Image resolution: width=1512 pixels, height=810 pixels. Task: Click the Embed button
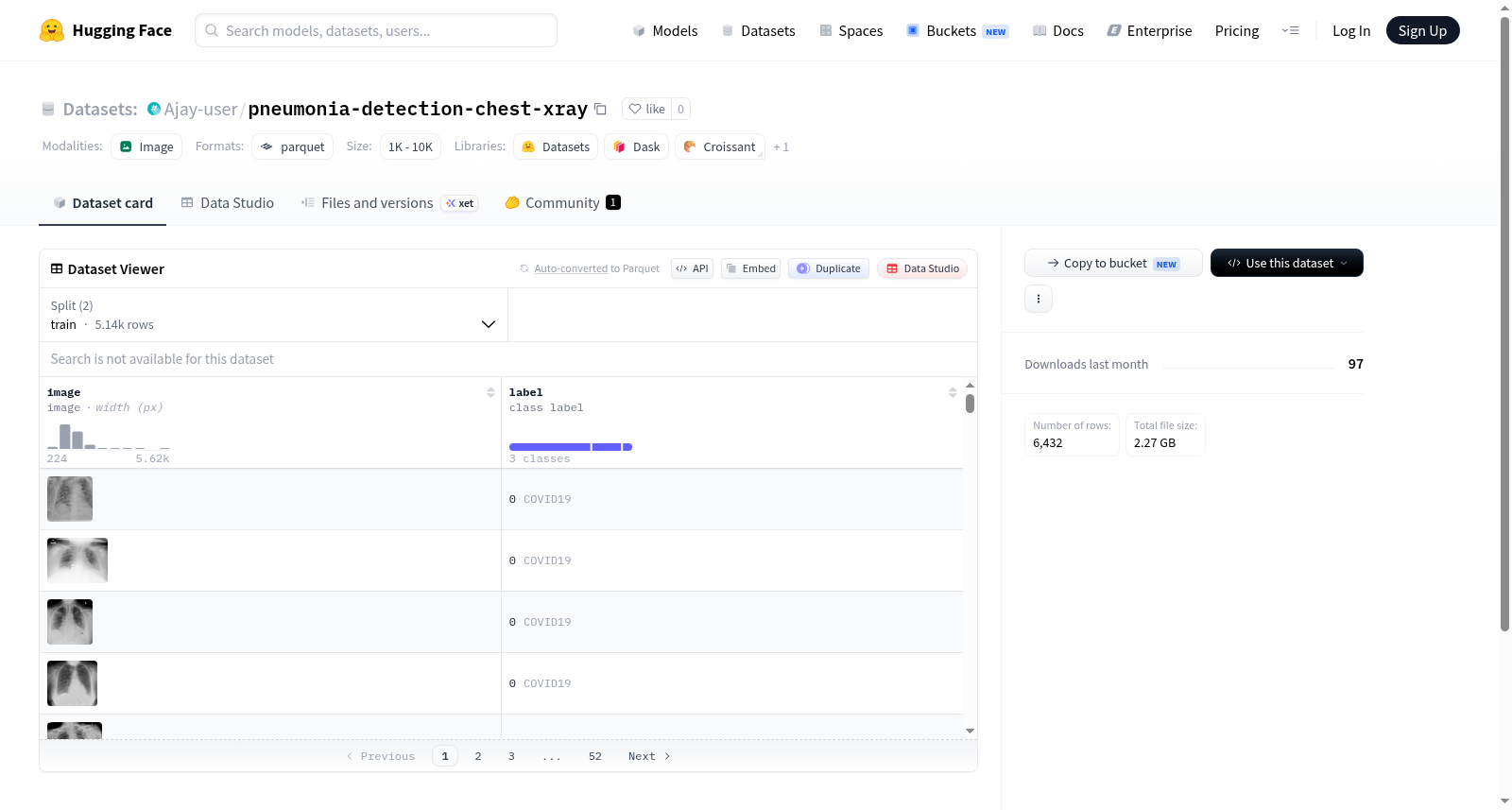[x=751, y=268]
